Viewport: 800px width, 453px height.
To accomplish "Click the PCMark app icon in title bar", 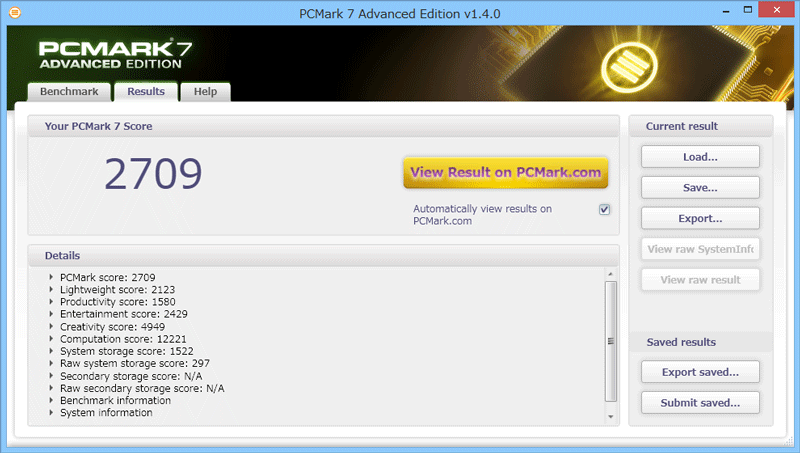I will pyautogui.click(x=15, y=12).
